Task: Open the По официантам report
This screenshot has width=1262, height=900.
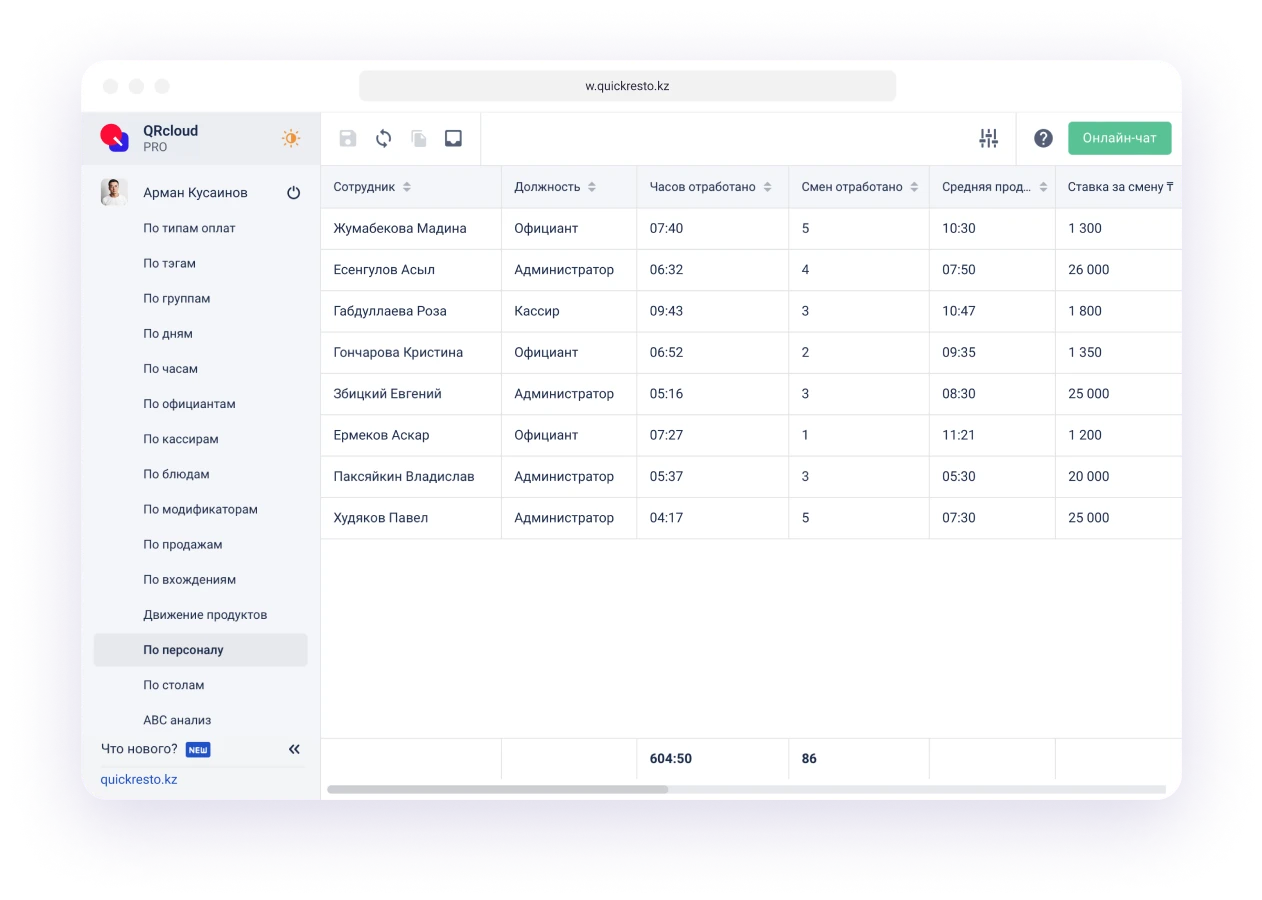Action: [189, 404]
